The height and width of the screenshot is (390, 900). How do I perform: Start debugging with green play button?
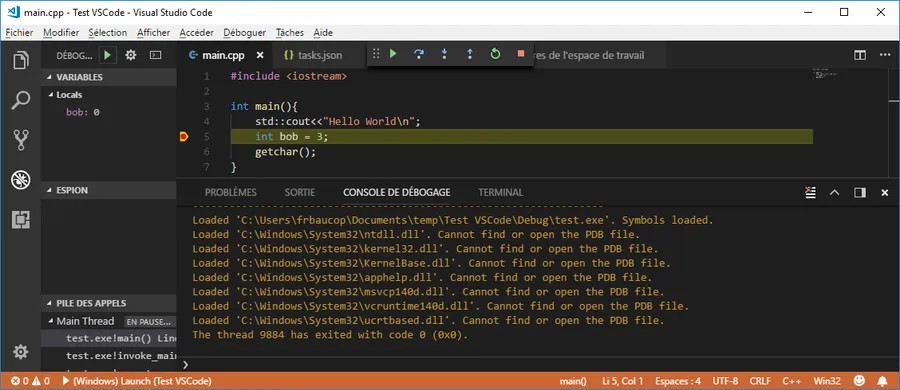click(x=107, y=55)
